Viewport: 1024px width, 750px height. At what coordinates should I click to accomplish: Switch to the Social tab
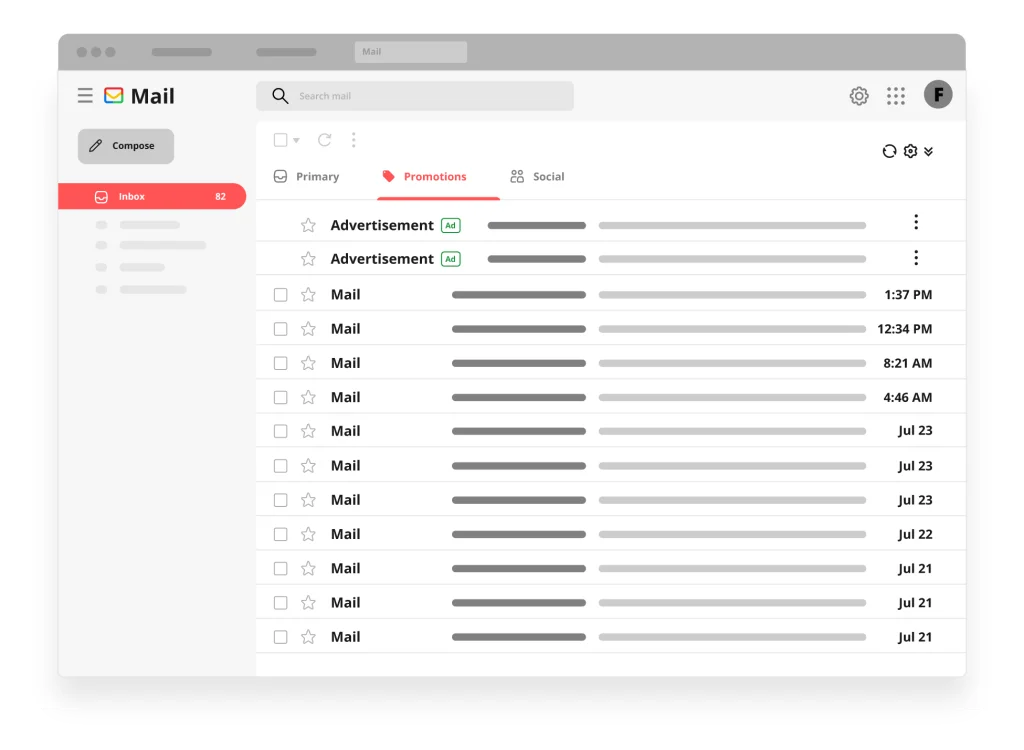537,176
